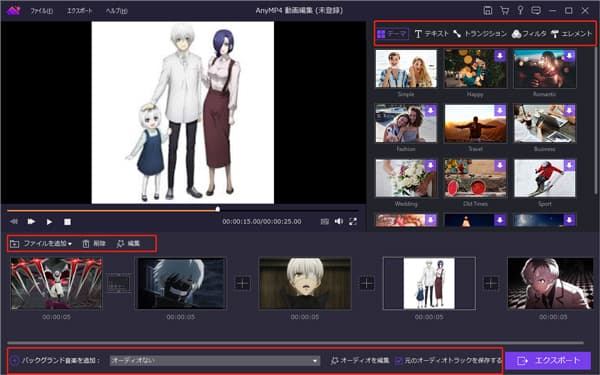This screenshot has width=600, height=375.
Task: Toggle the 元のオーディオトラックを保存する checkbox
Action: click(x=399, y=360)
